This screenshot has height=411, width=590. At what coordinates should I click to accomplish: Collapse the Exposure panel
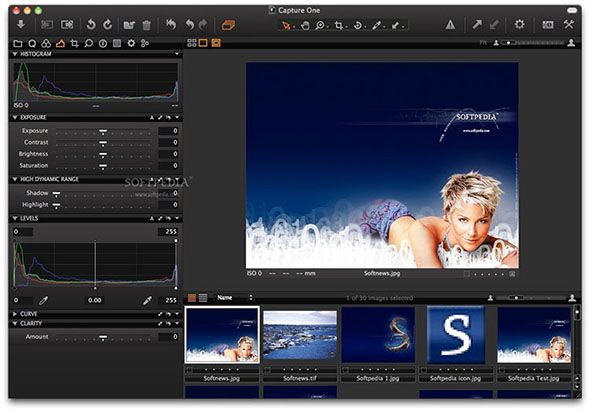pos(15,118)
